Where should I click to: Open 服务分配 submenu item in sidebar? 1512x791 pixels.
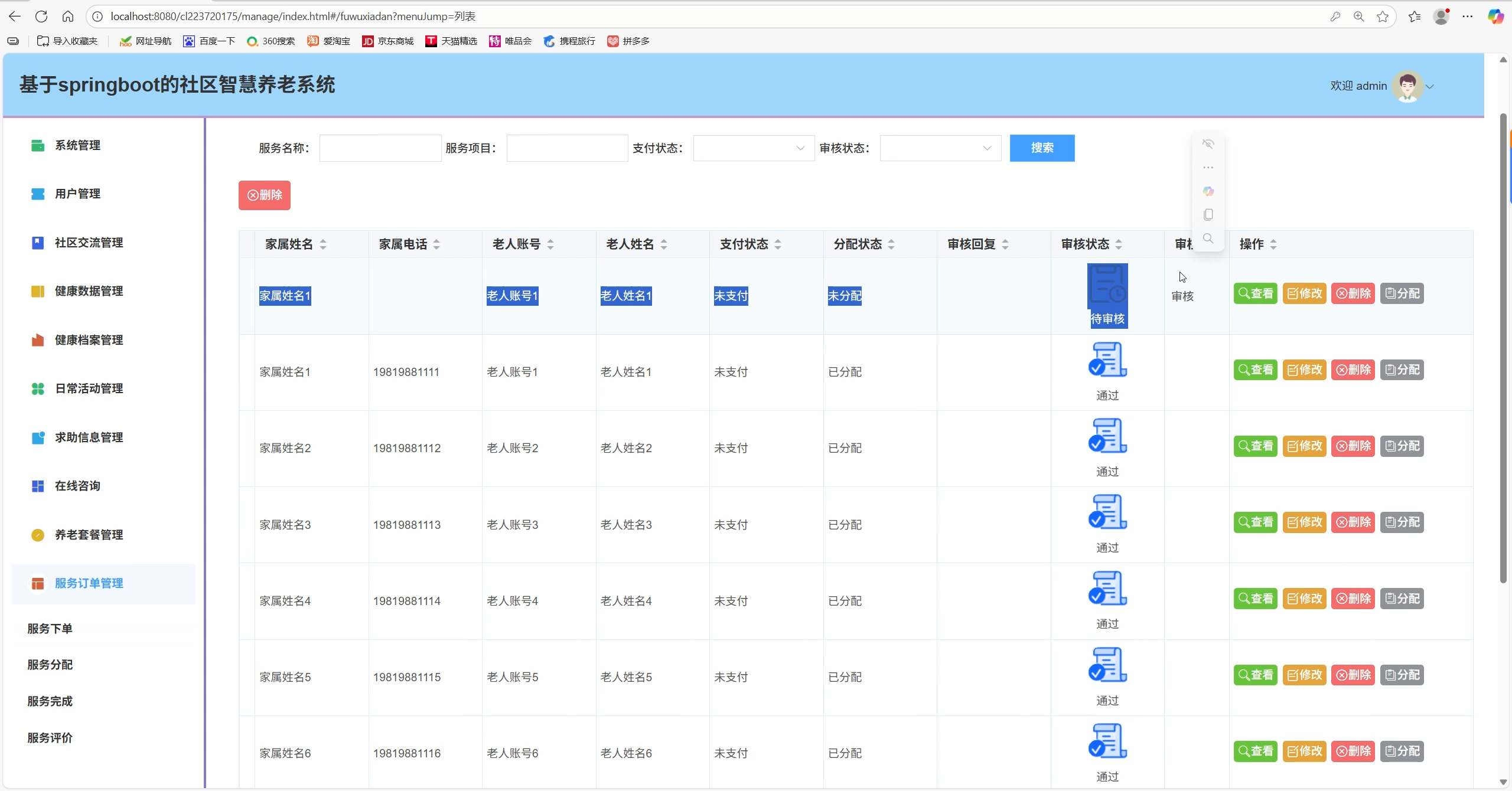click(50, 665)
